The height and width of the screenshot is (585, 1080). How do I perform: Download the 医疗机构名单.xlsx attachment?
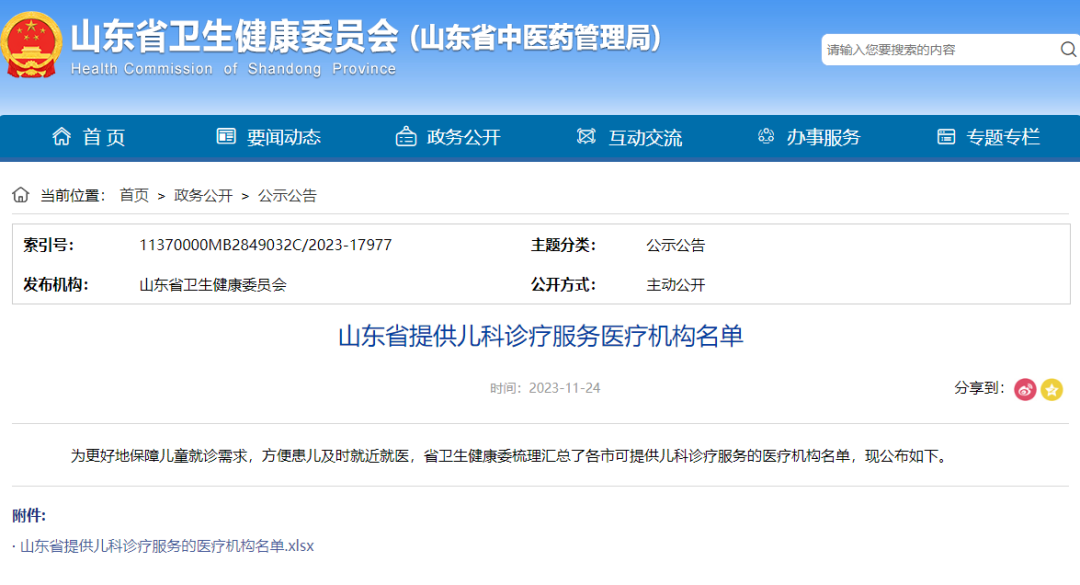pyautogui.click(x=167, y=546)
